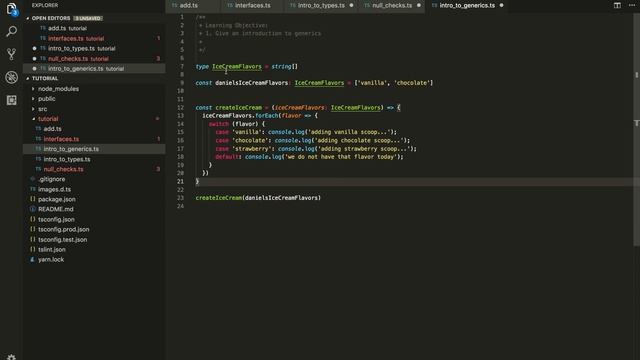Expand the public folder

click(x=47, y=99)
